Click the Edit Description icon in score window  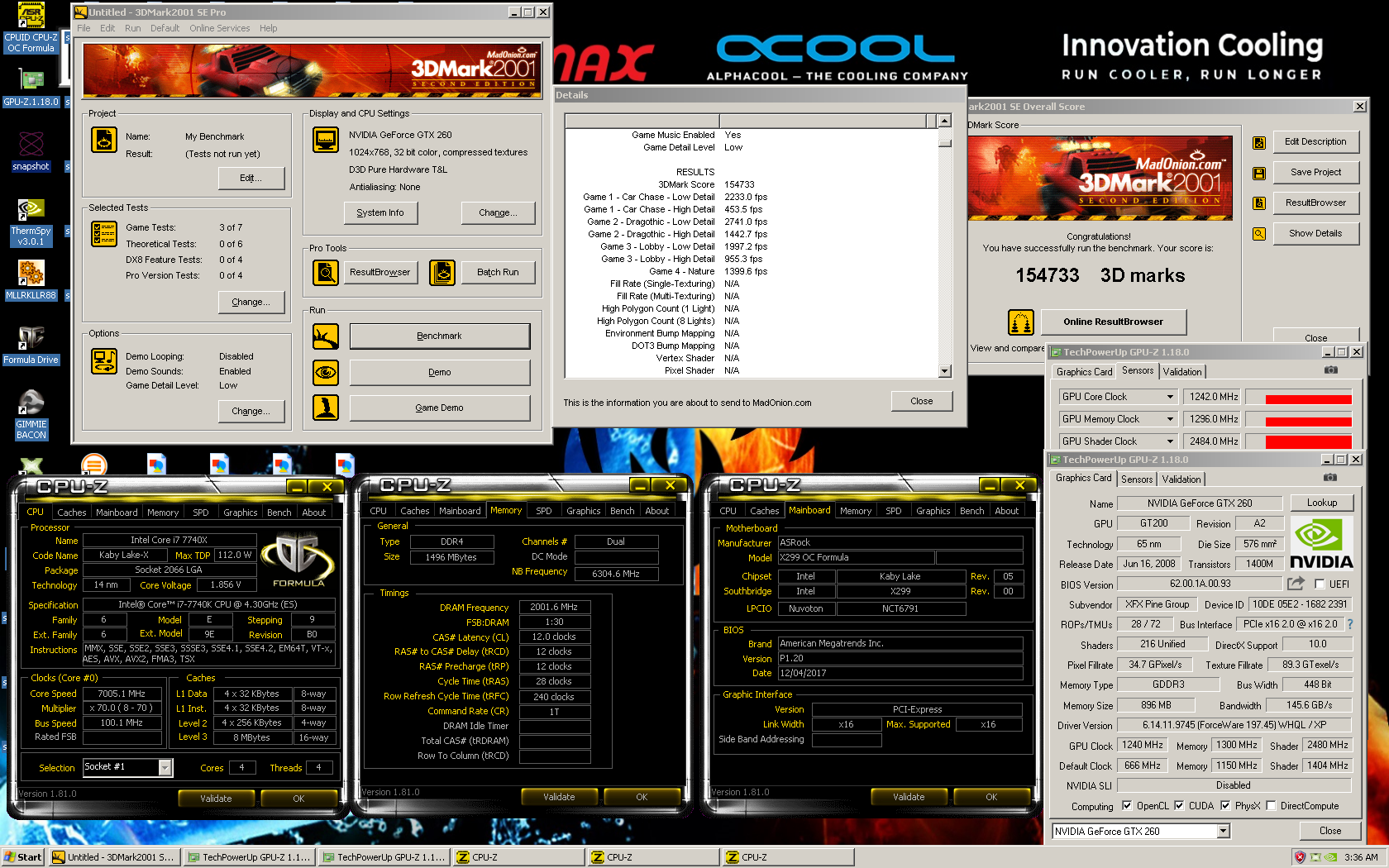tap(1259, 142)
